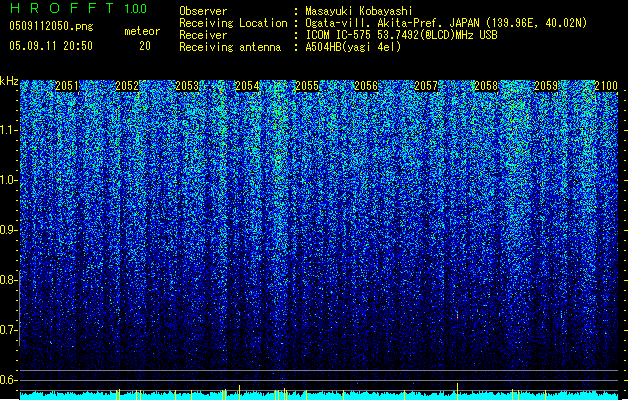
Task: Click the 2059 time axis label
Action: click(546, 86)
